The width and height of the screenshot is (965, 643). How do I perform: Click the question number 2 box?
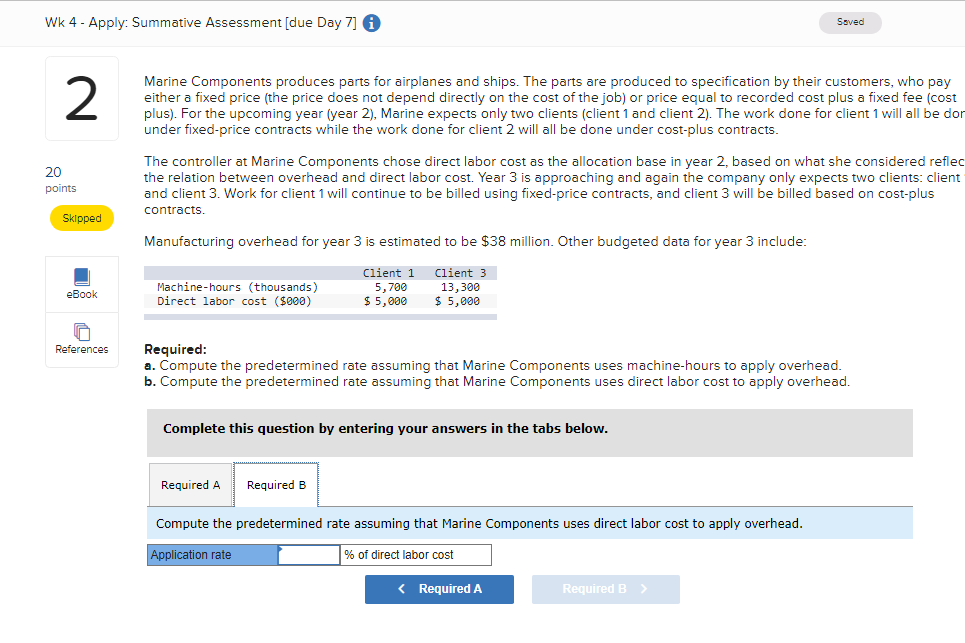tap(82, 98)
